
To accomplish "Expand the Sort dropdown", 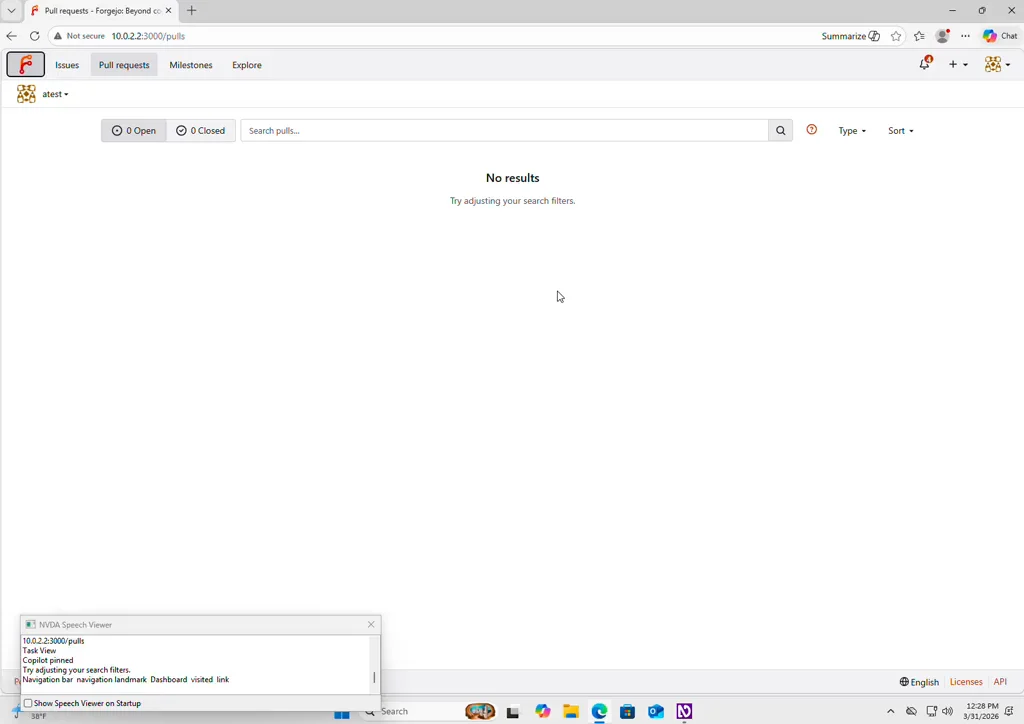I will click(901, 131).
